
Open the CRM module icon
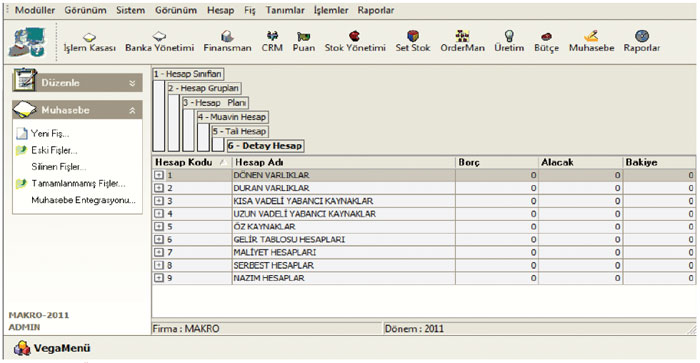point(272,36)
